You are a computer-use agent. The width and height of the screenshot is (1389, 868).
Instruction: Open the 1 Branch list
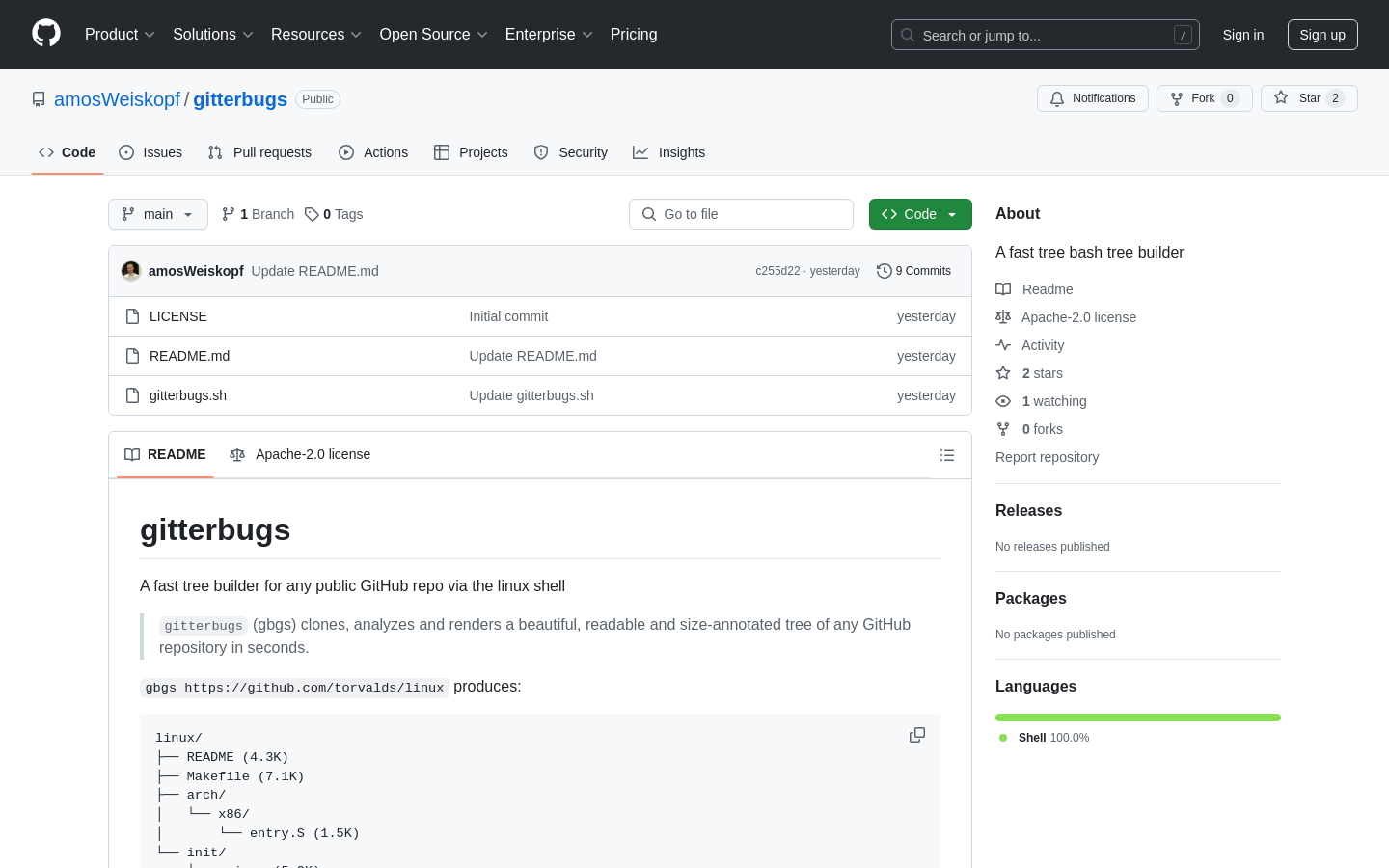(x=258, y=214)
